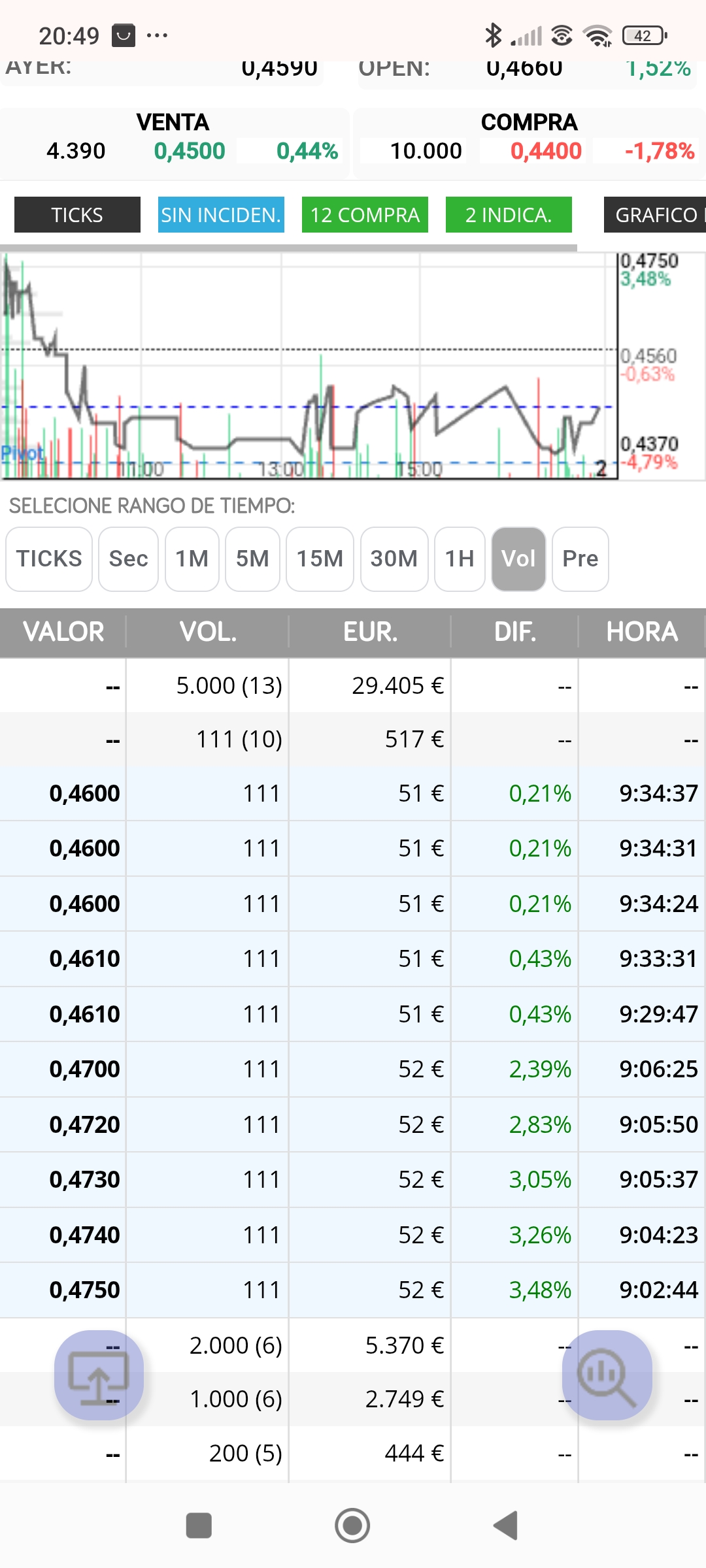
Task: Tap the 2.749 € amount cell
Action: (404, 1399)
